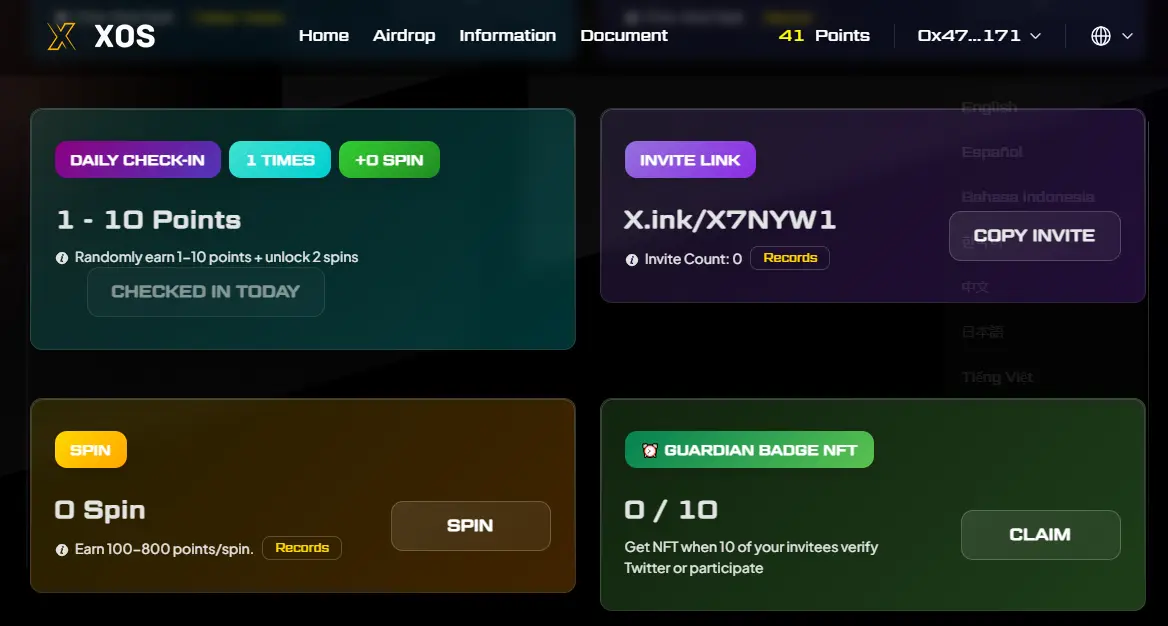Click the XOS brand name text
Viewport: 1168px width, 626px height.
[x=125, y=36]
